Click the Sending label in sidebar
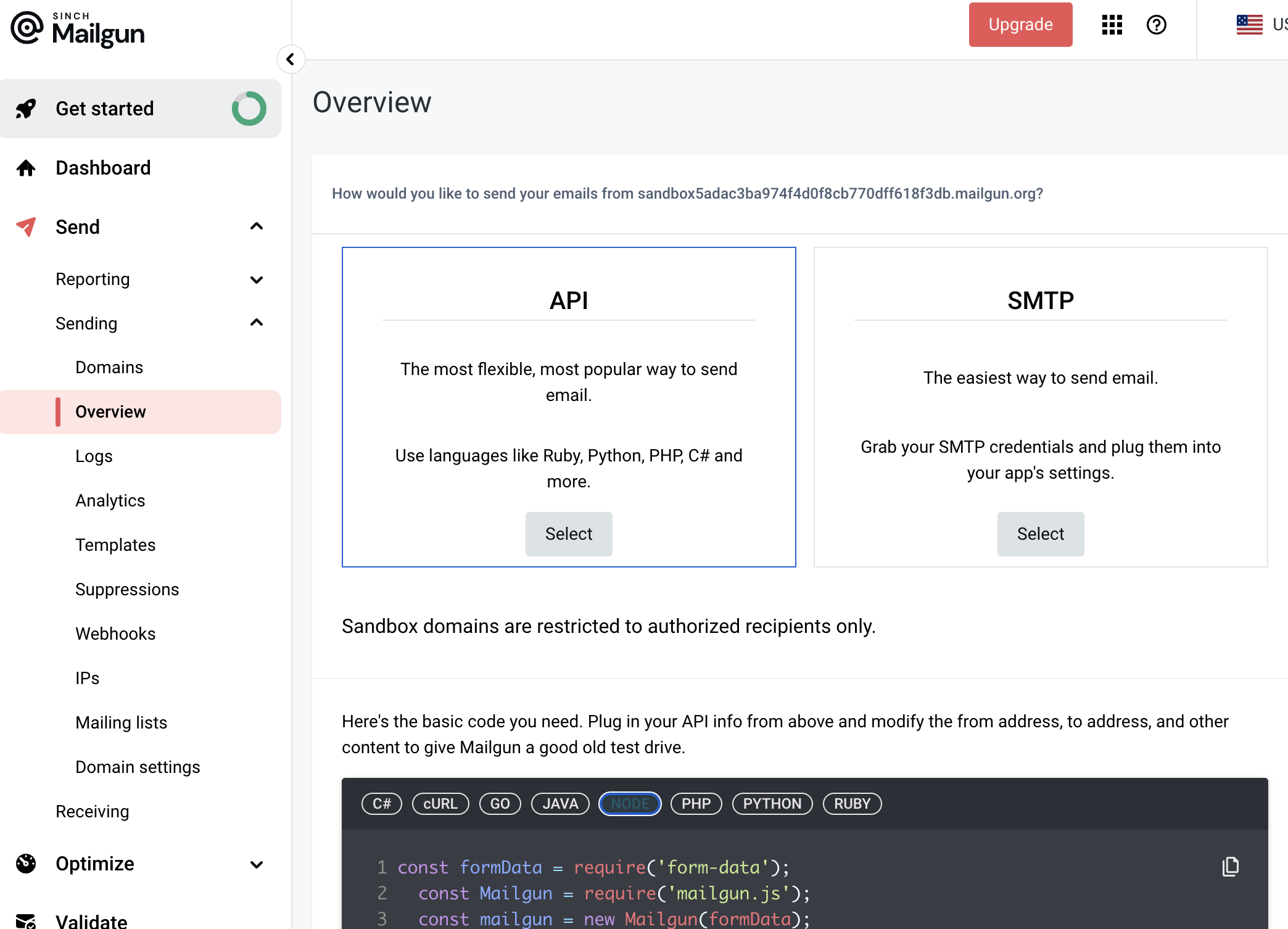 tap(86, 323)
